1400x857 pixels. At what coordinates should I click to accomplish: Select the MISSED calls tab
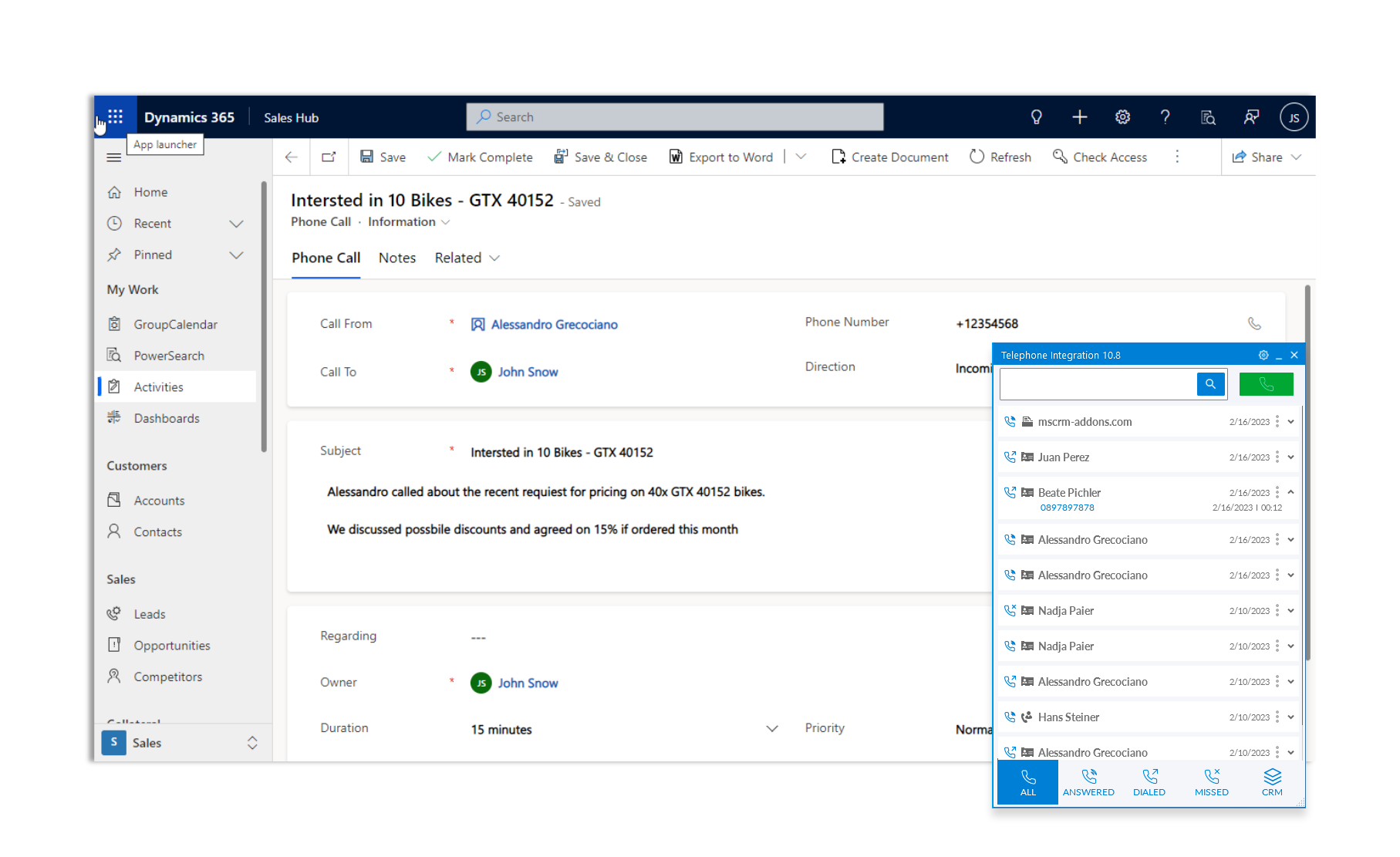click(x=1211, y=782)
